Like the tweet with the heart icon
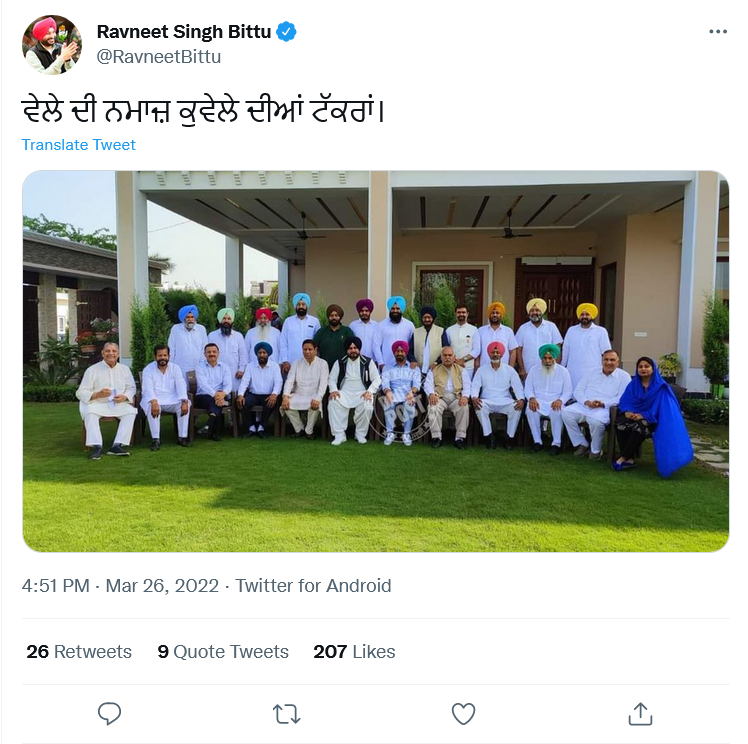 click(463, 714)
